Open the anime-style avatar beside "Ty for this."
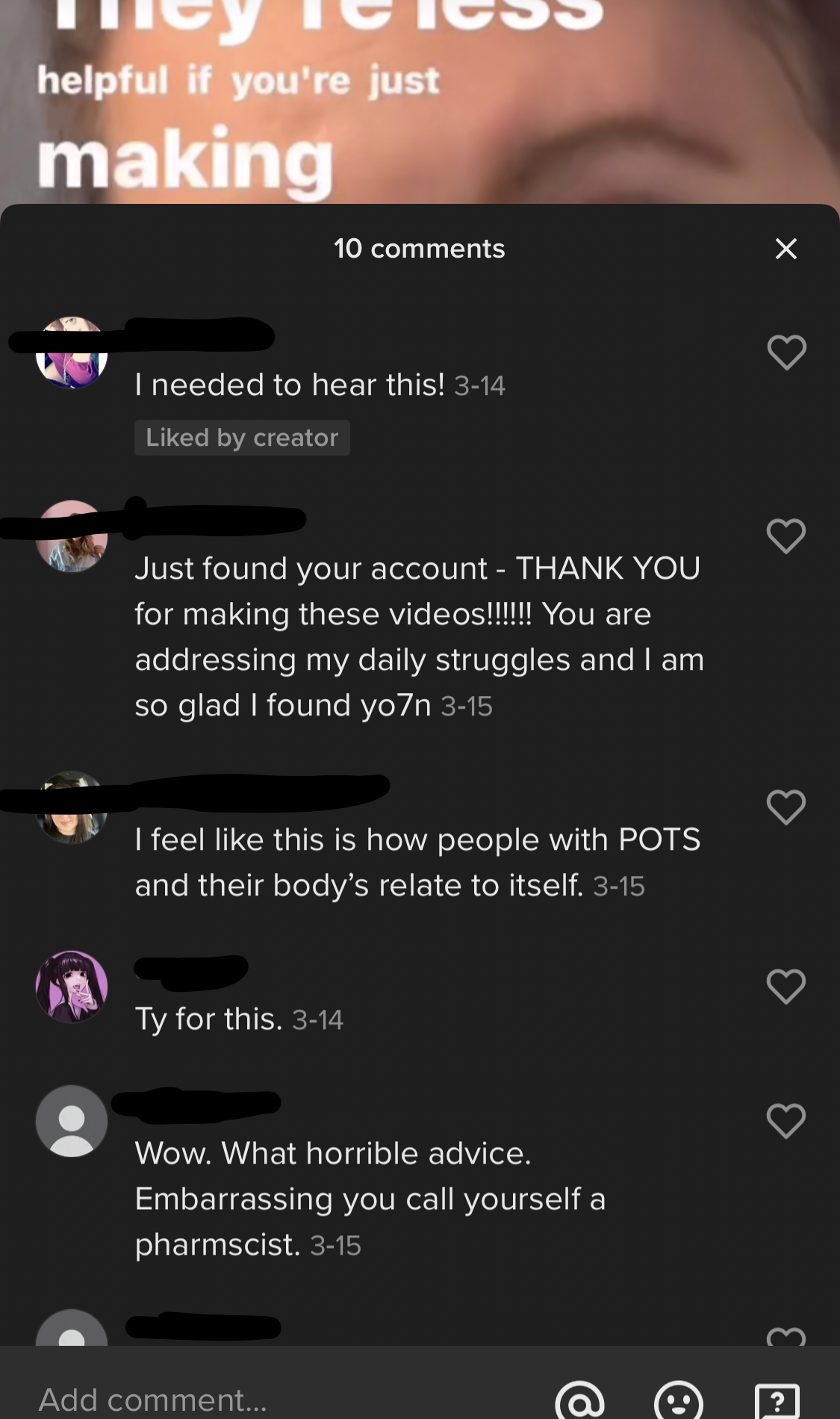Viewport: 840px width, 1419px height. (x=72, y=987)
